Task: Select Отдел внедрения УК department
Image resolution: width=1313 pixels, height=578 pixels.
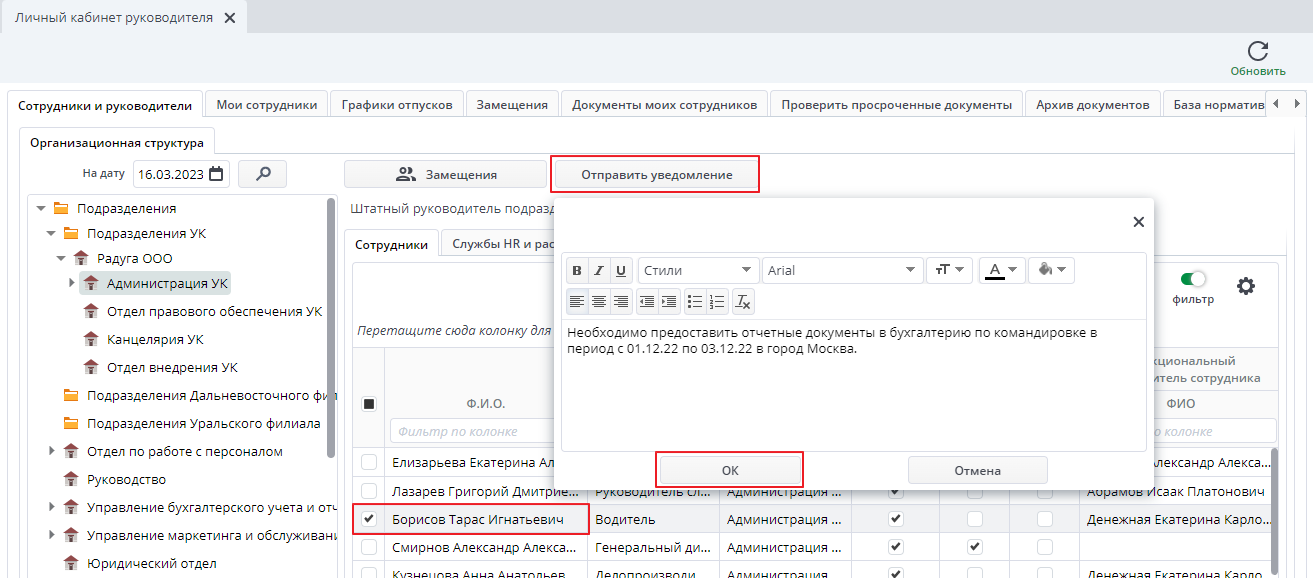Action: [172, 367]
